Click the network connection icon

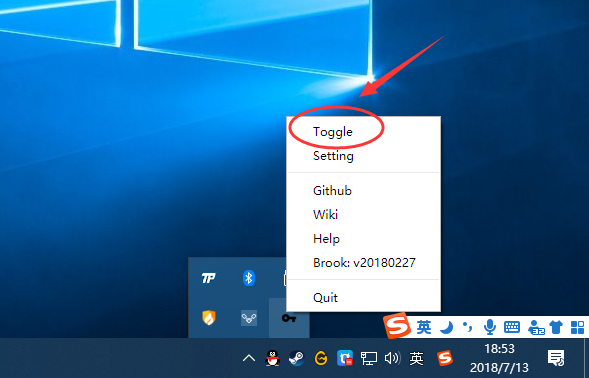(x=369, y=358)
